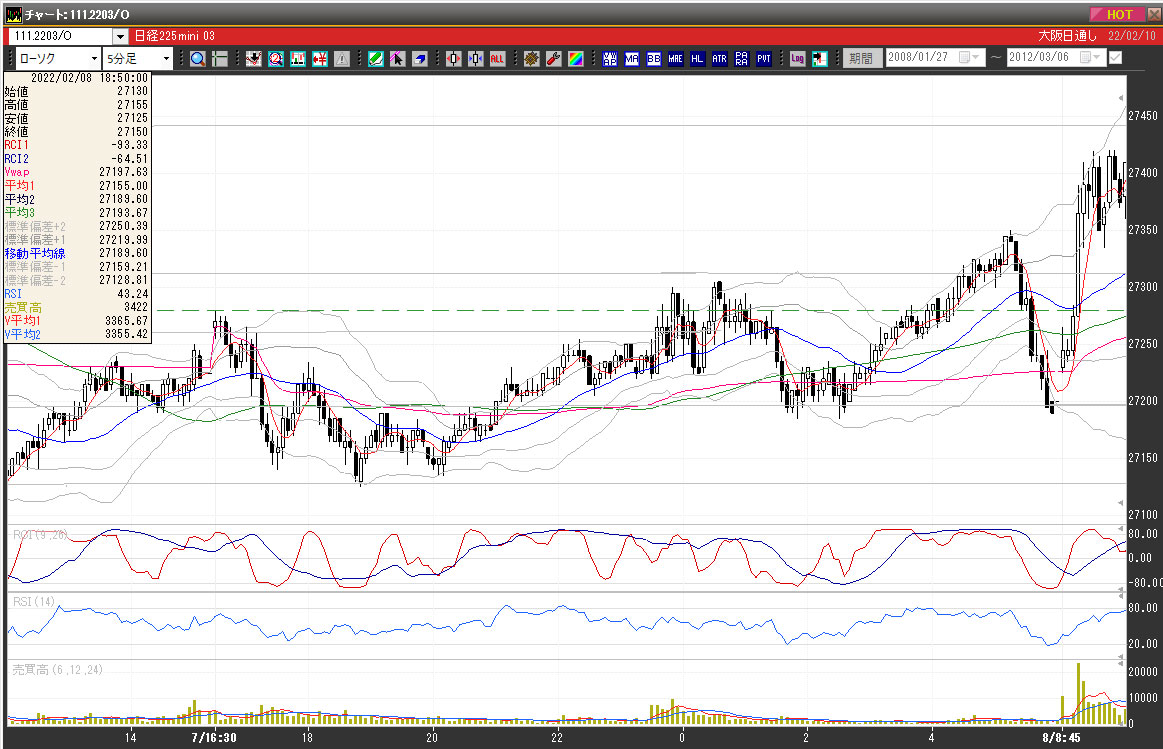Toggle the PVT indicator button
The height and width of the screenshot is (749, 1163).
tap(764, 59)
